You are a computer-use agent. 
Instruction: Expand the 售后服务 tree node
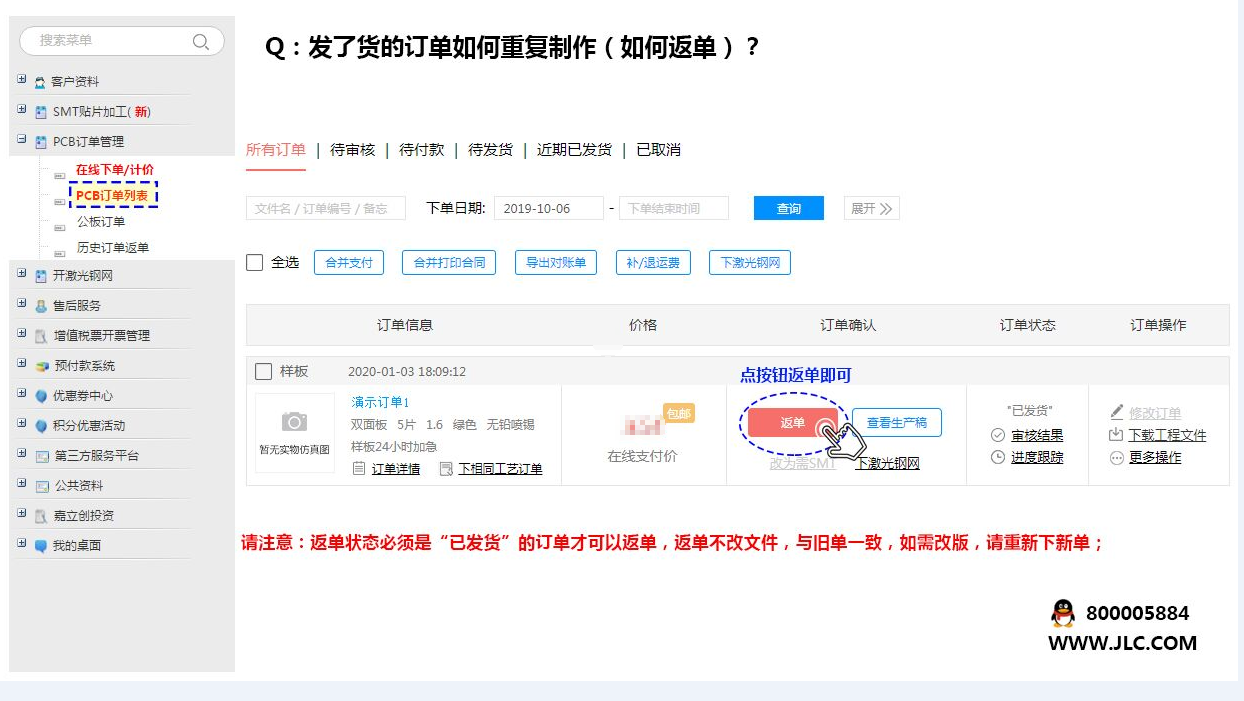tap(22, 304)
